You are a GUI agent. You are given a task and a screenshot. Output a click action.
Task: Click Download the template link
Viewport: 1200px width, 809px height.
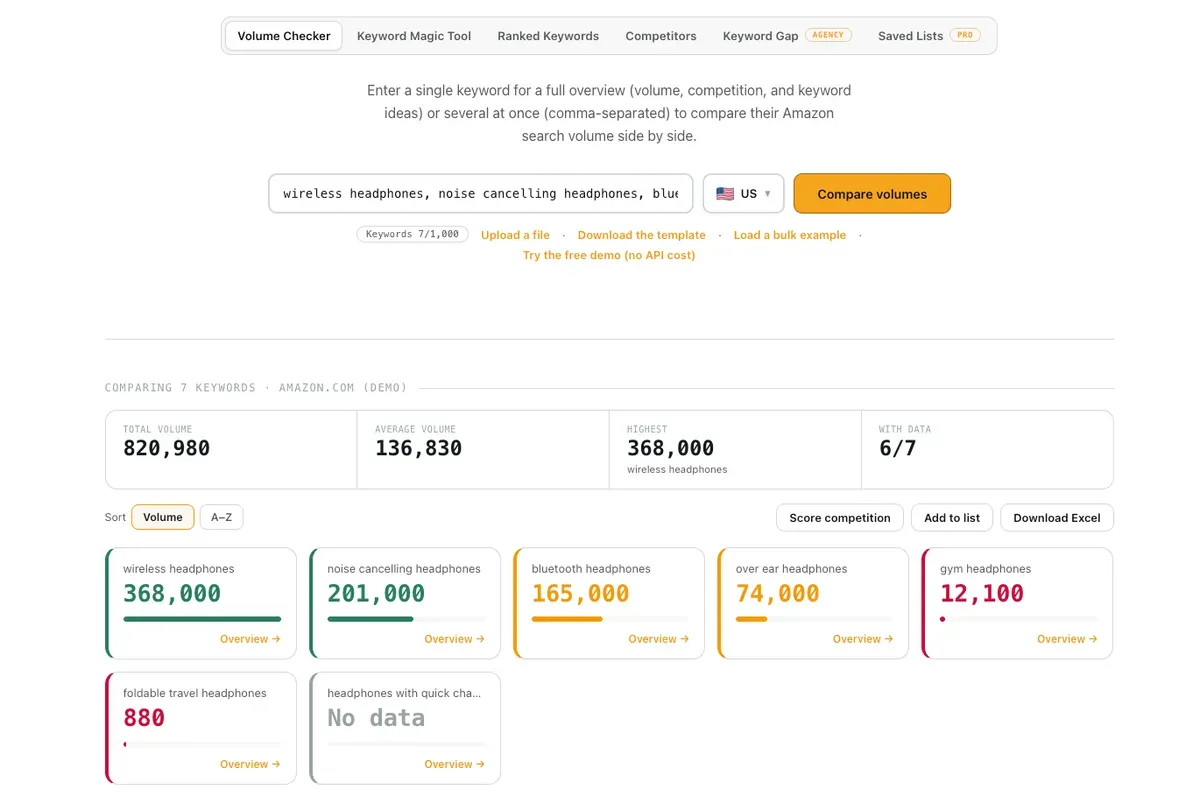pyautogui.click(x=642, y=235)
